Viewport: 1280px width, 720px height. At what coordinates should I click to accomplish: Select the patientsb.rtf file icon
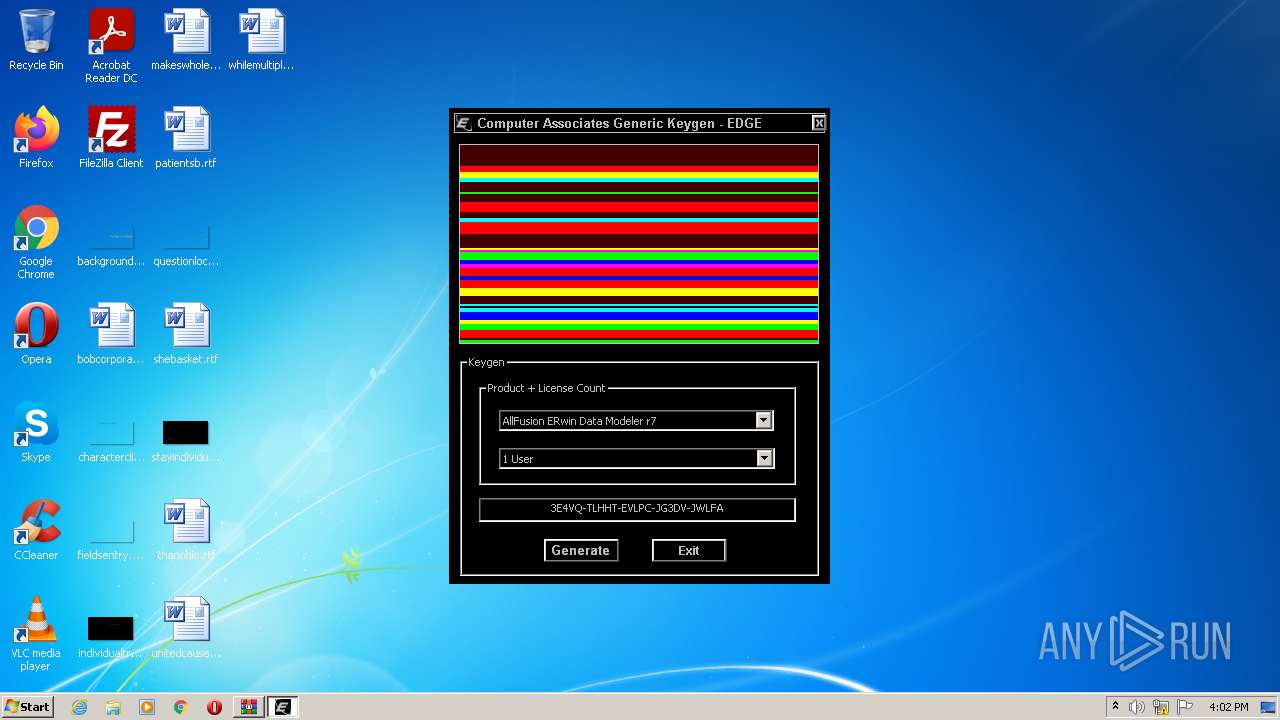186,138
